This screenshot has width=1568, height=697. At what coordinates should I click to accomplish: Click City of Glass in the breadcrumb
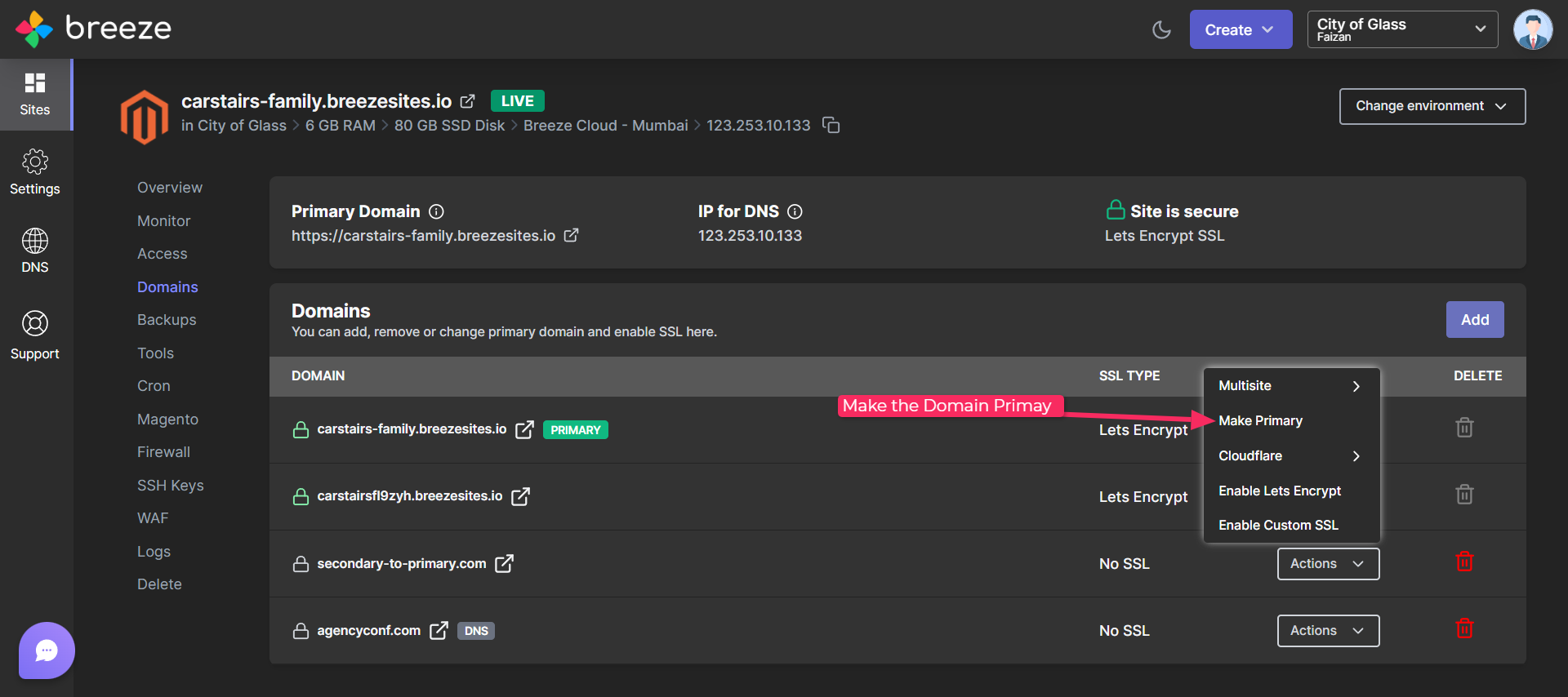point(242,126)
